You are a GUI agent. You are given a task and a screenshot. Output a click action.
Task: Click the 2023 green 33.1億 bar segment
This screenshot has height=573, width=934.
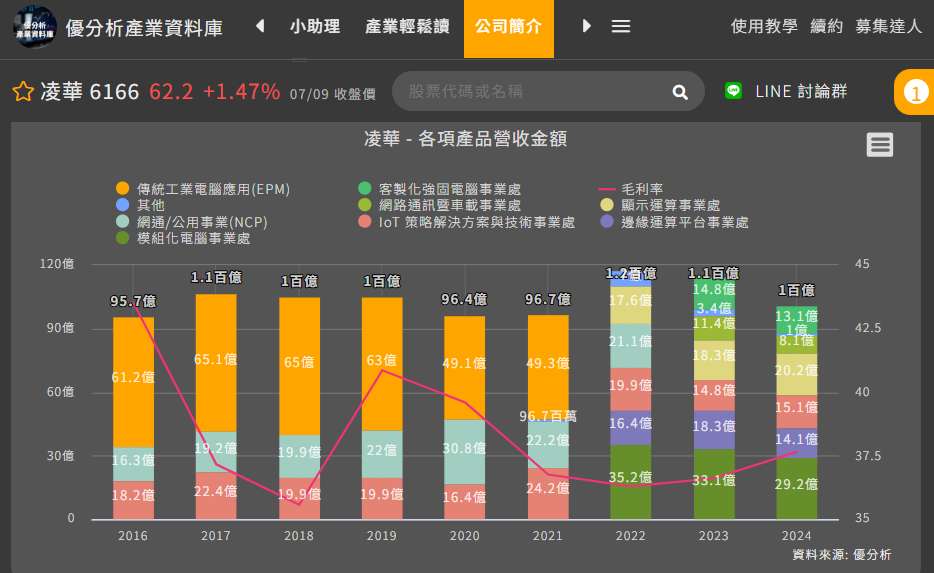(714, 484)
